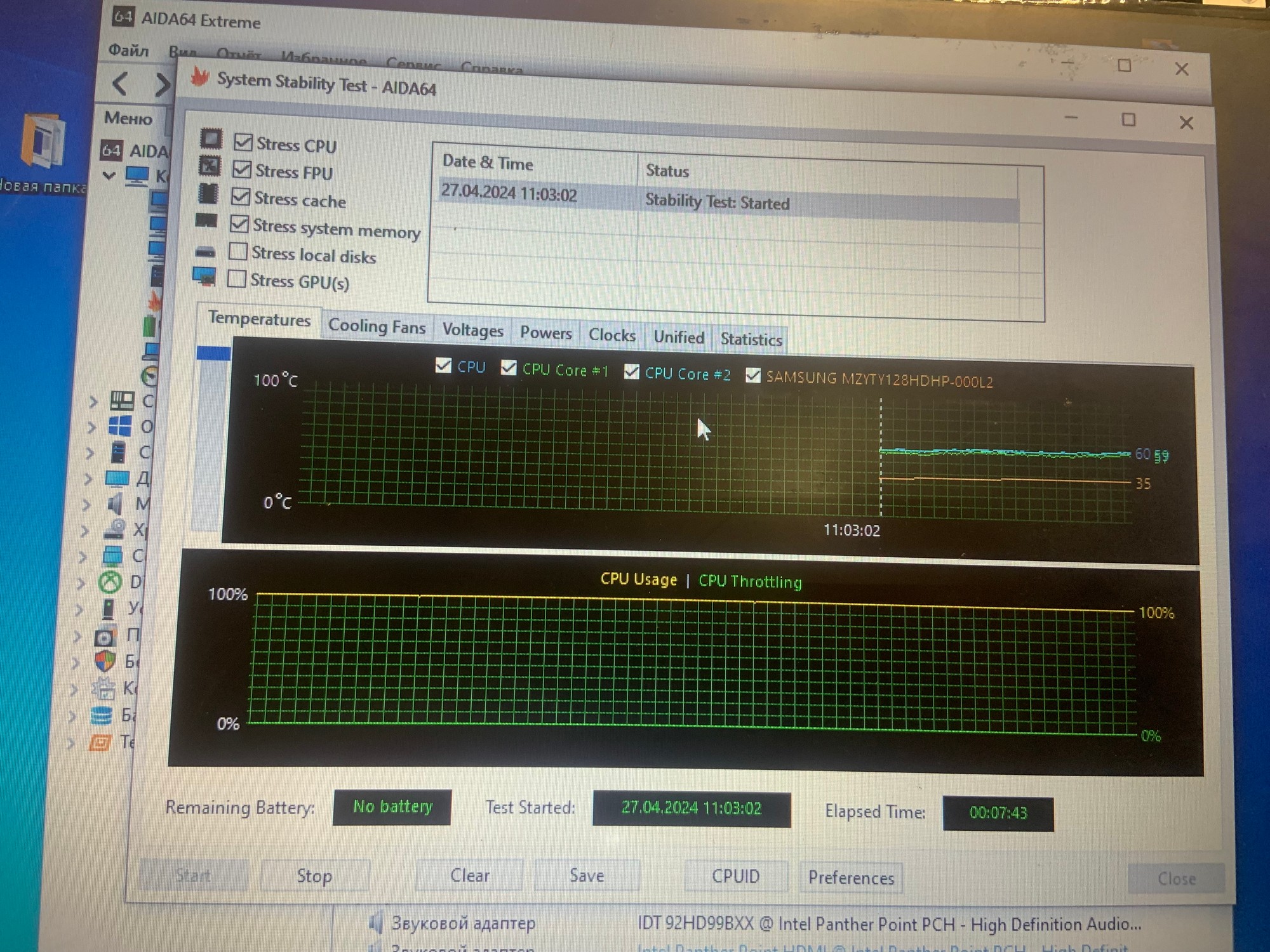This screenshot has width=1270, height=952.
Task: Select the 'Stability Test: Started' log row
Action: tap(728, 199)
